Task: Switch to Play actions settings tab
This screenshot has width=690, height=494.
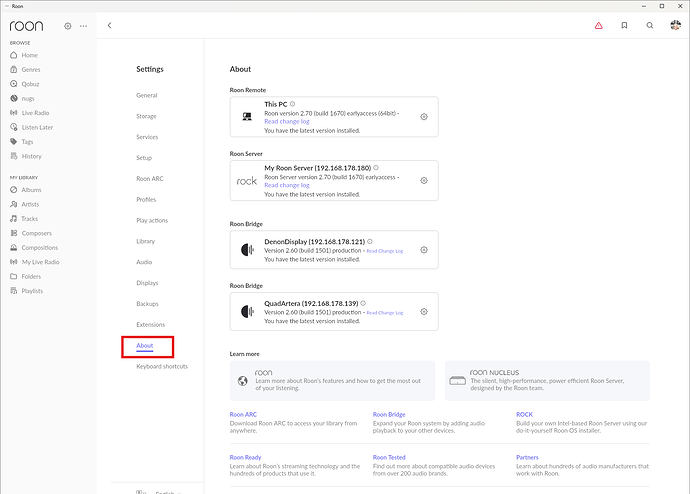Action: (x=152, y=220)
